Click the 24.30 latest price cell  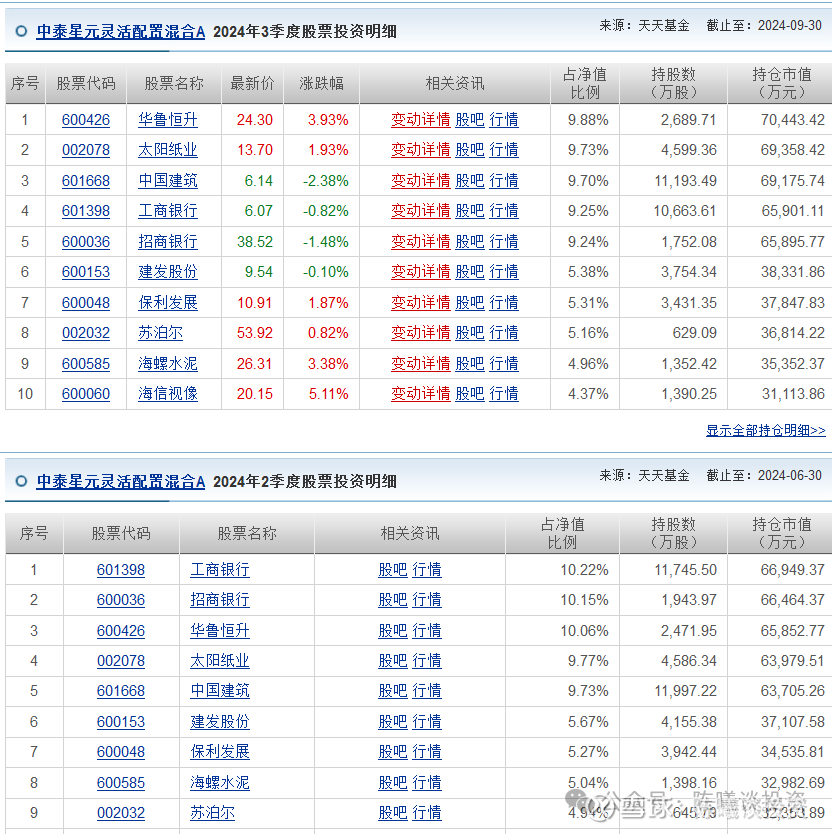coord(255,120)
